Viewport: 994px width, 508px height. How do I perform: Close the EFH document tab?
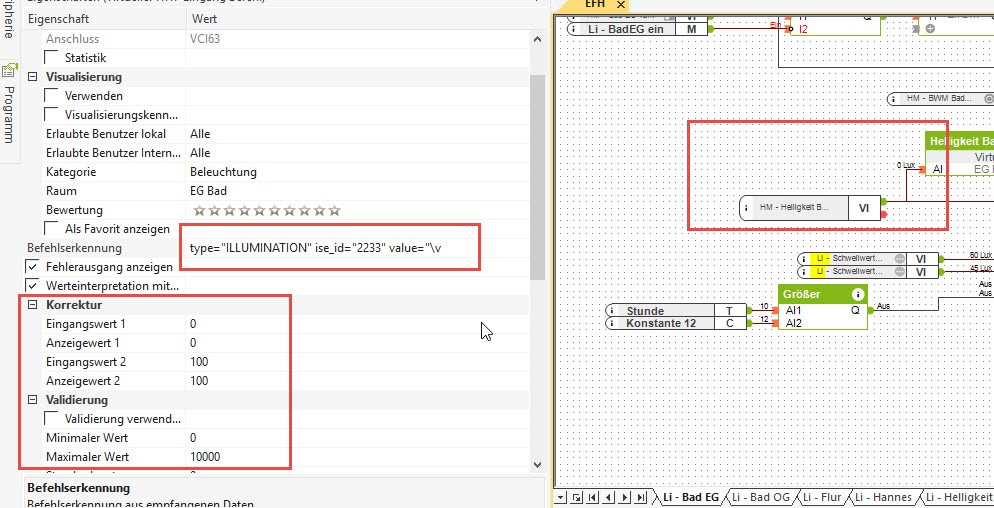tap(621, 4)
